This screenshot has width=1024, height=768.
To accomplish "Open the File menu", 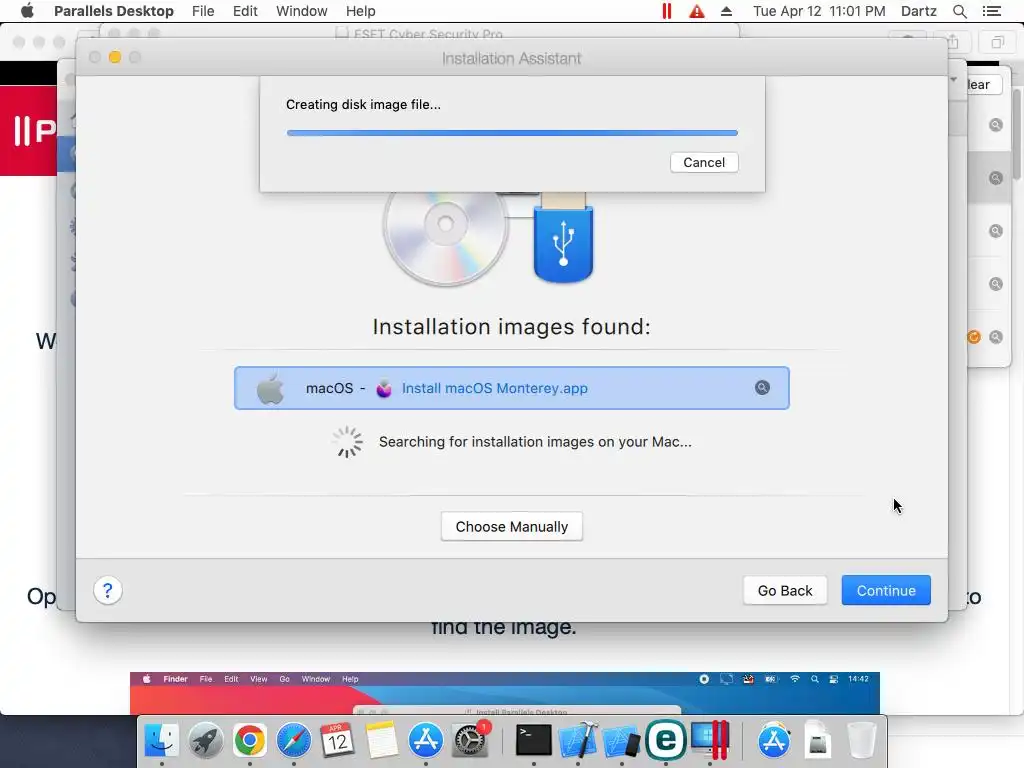I will pyautogui.click(x=203, y=11).
